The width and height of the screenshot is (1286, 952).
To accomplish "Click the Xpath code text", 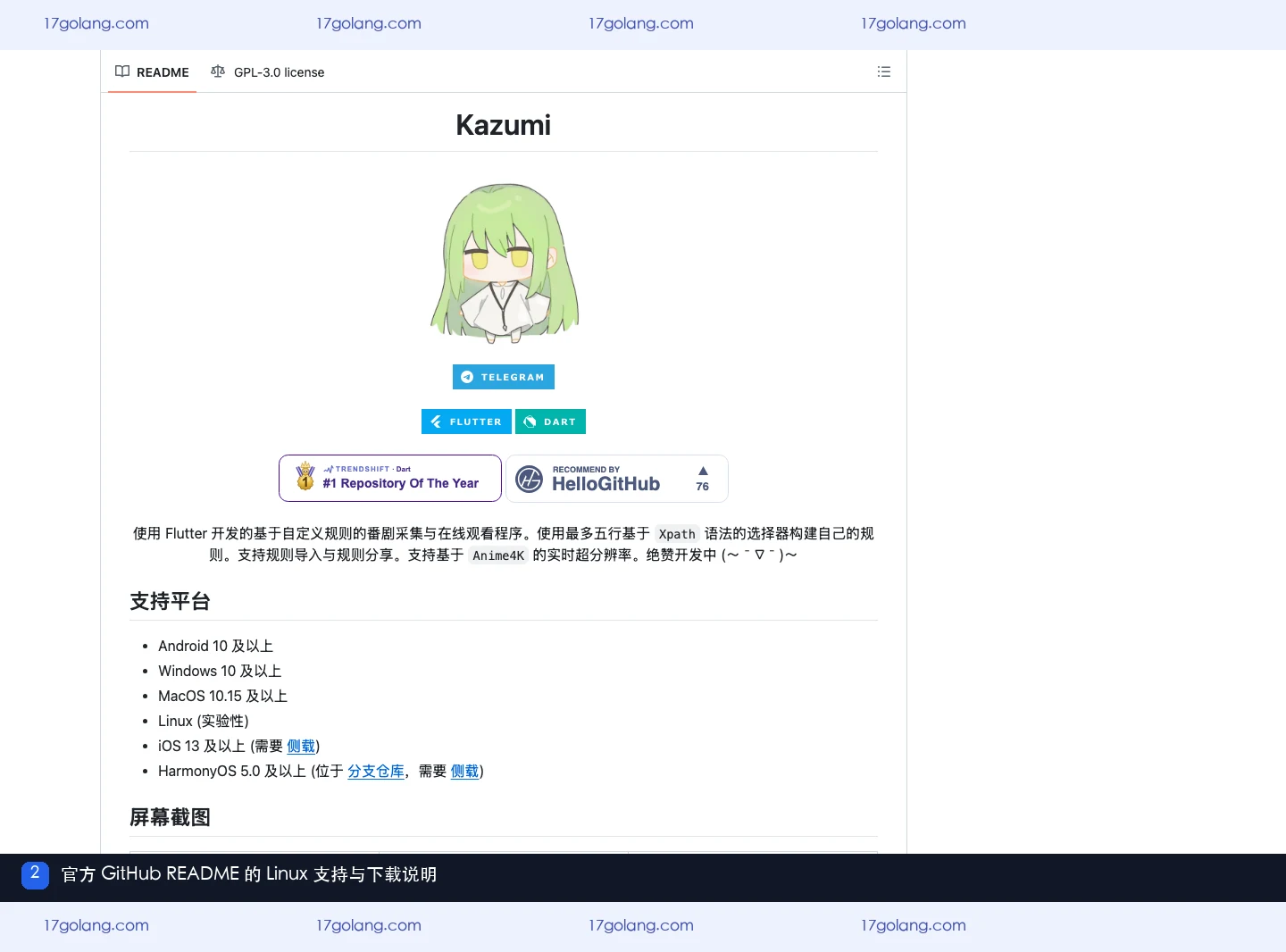I will 677,534.
